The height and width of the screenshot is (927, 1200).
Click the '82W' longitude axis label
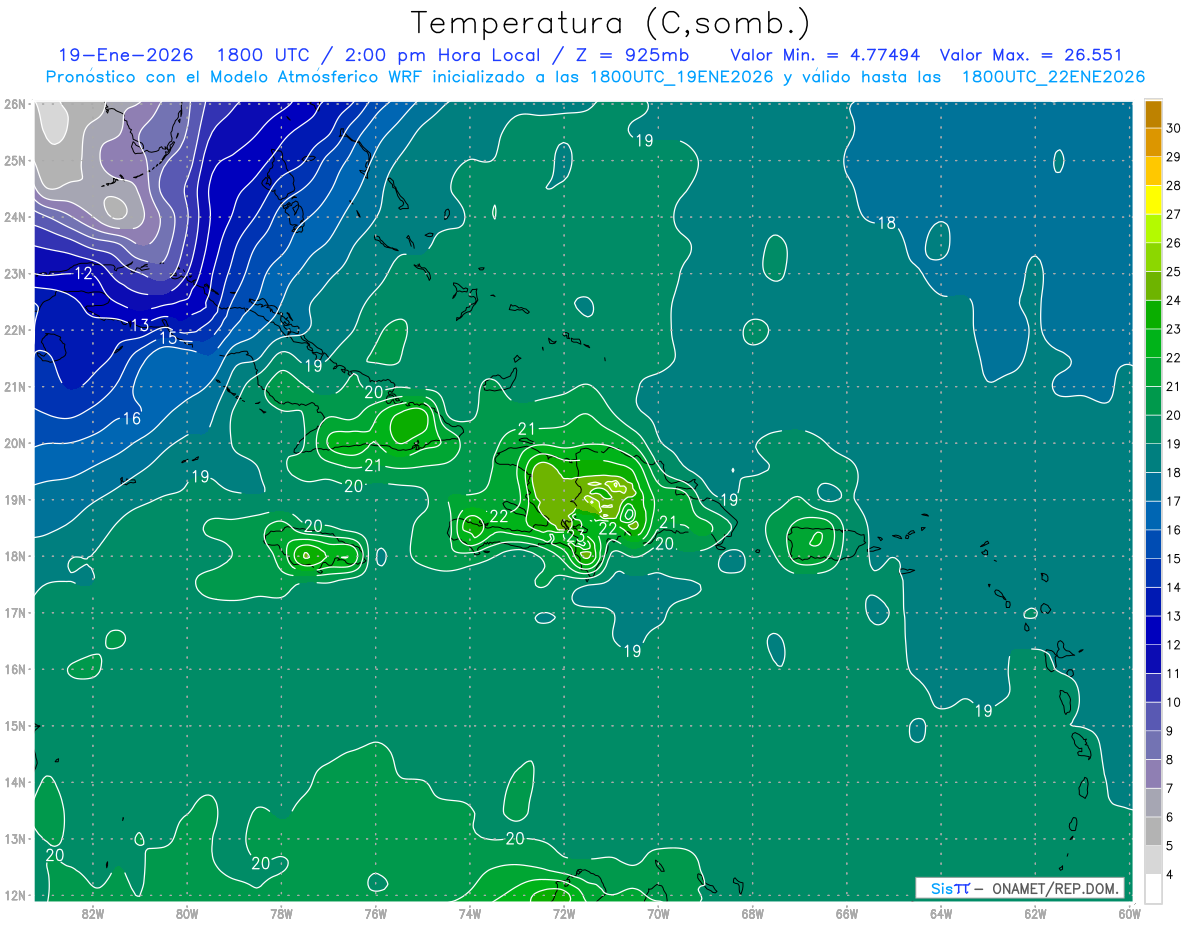(x=93, y=913)
